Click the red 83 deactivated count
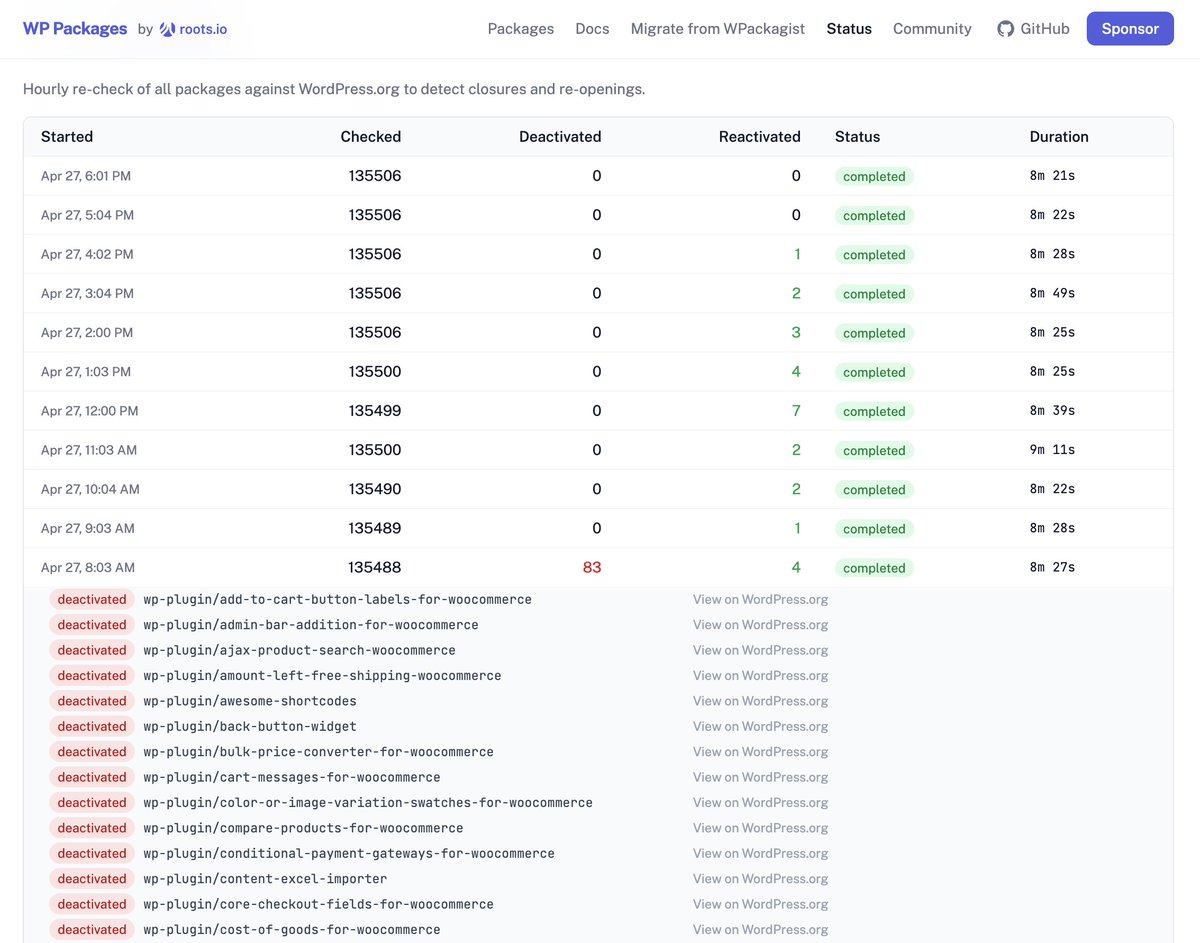The image size is (1200, 943). pos(592,567)
